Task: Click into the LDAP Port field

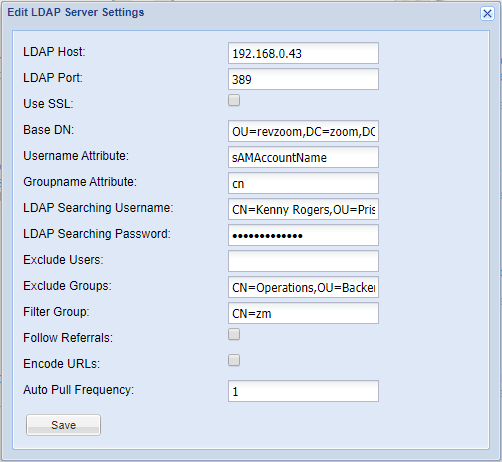Action: (303, 79)
